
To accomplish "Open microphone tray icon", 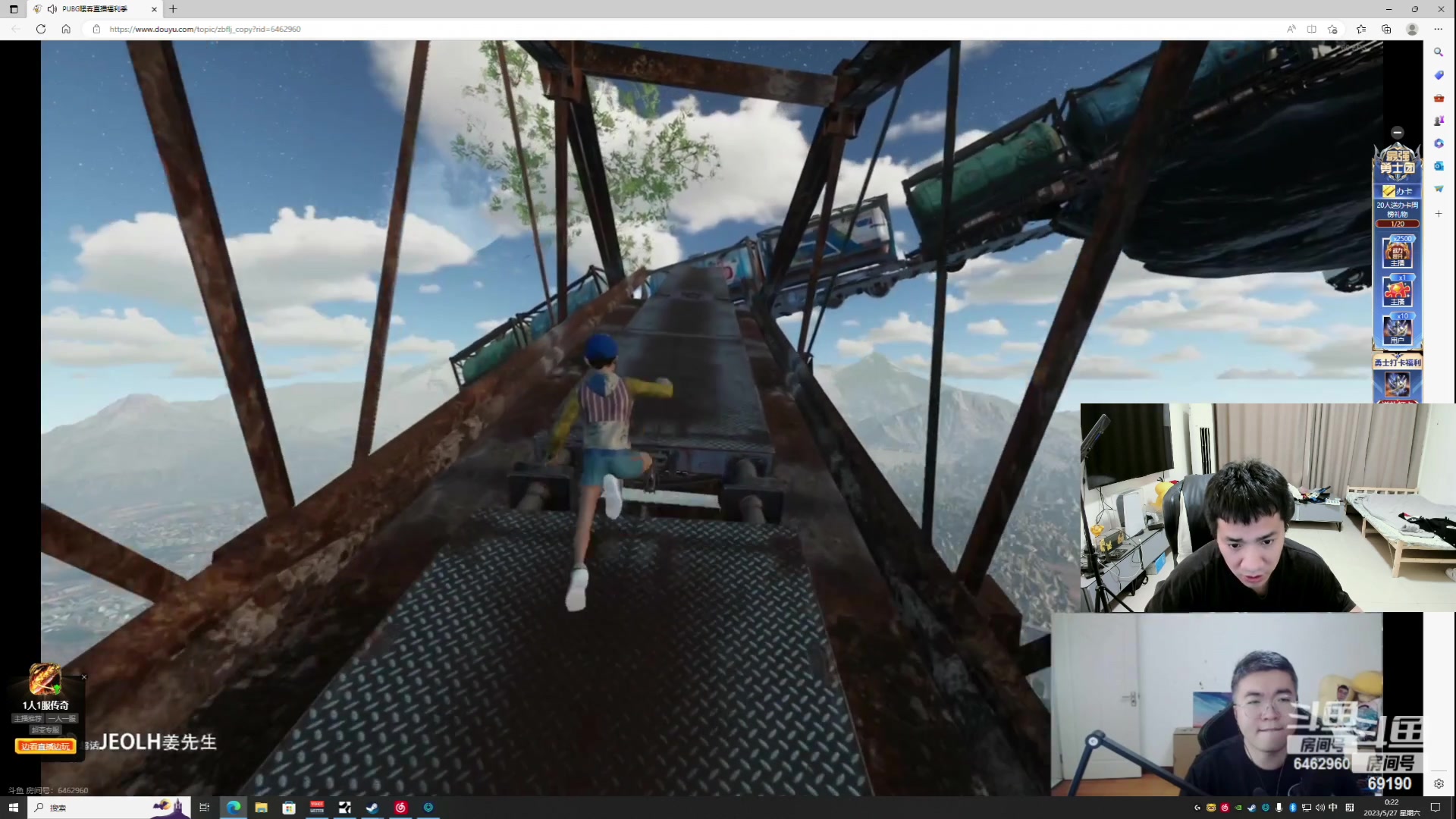I will pyautogui.click(x=1279, y=808).
